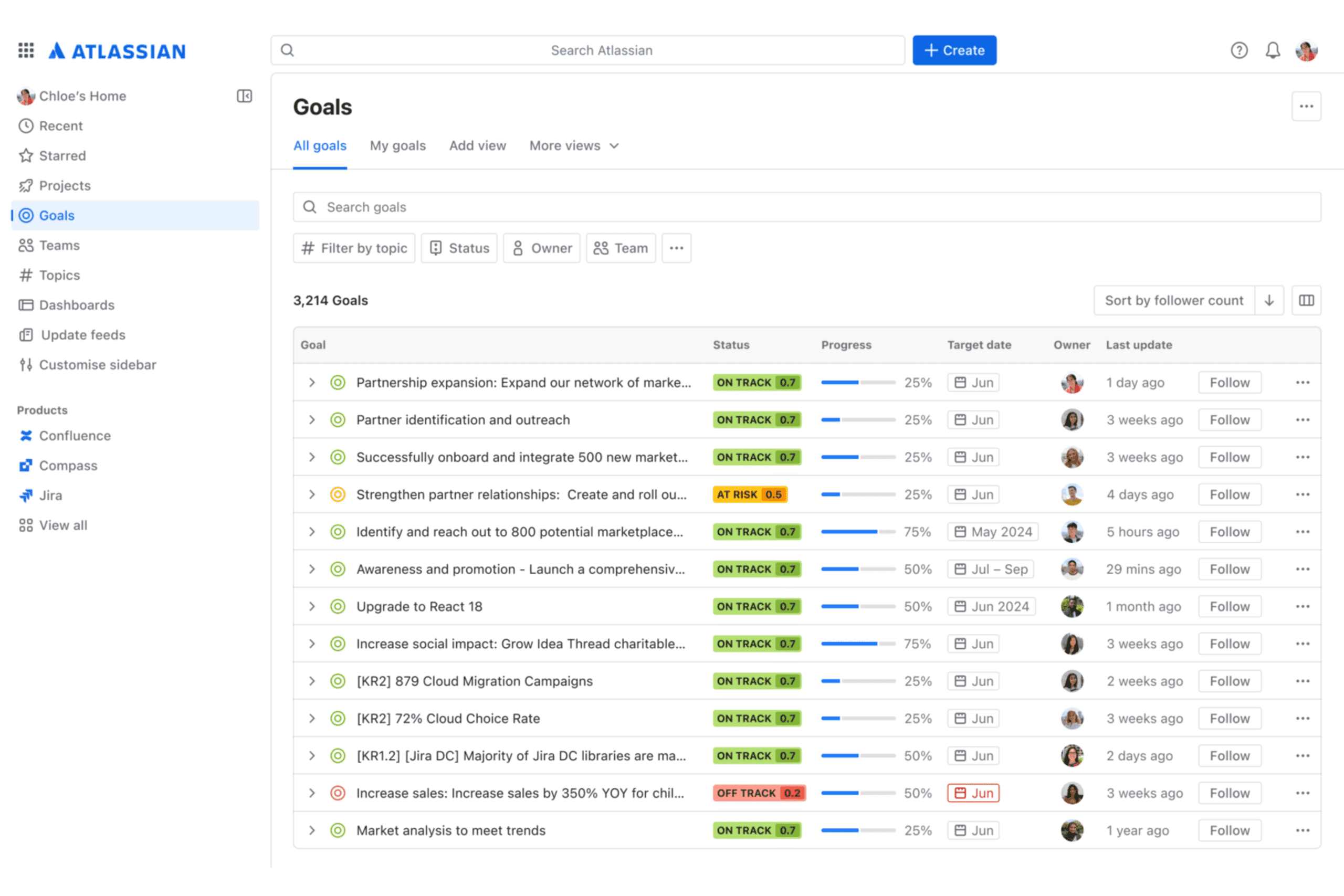Follow the Increase sales goal
Screen dimensions: 1344x896
click(1230, 793)
